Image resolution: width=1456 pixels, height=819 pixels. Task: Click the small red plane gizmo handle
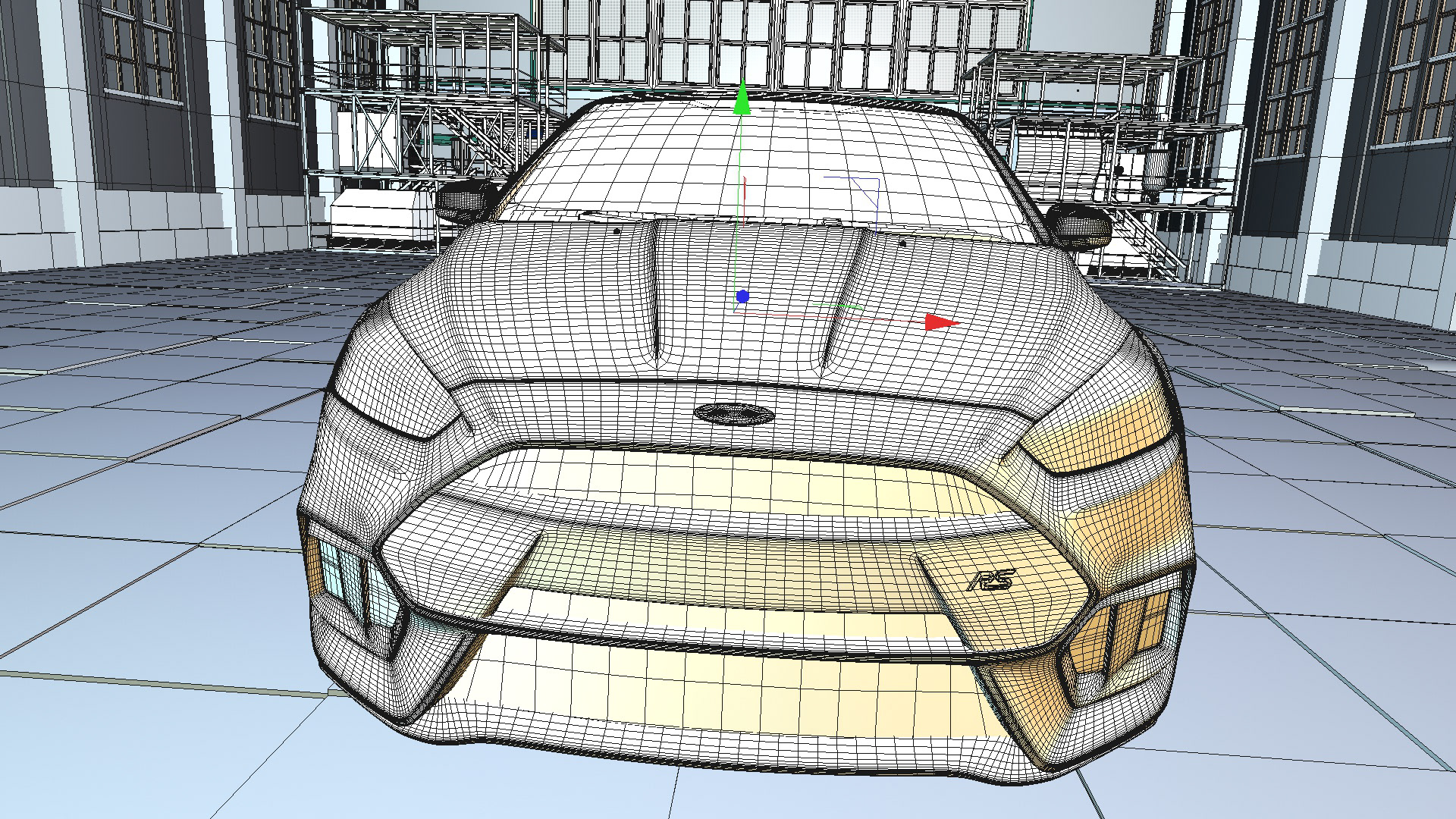point(745,191)
